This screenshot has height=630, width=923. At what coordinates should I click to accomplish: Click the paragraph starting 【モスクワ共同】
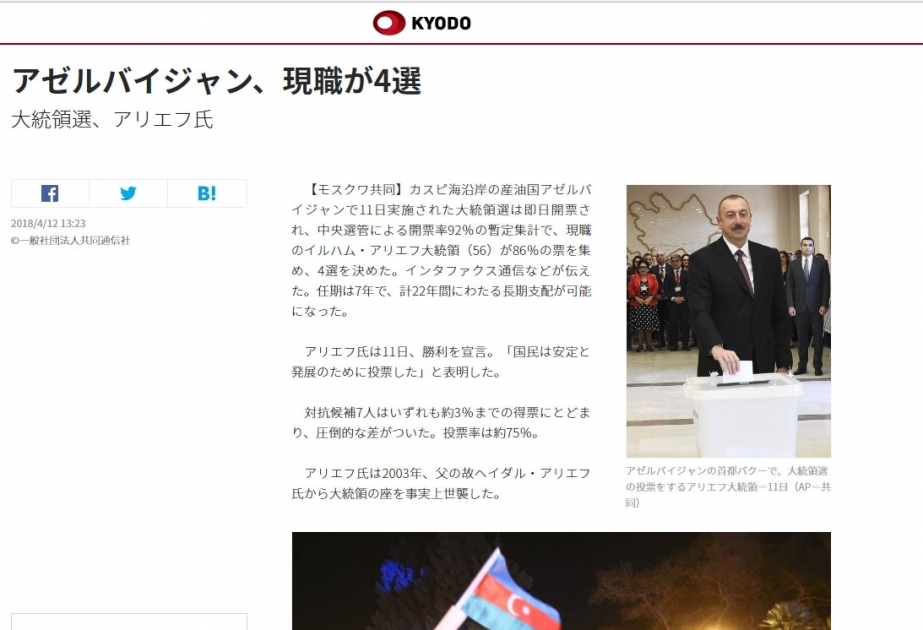[441, 250]
